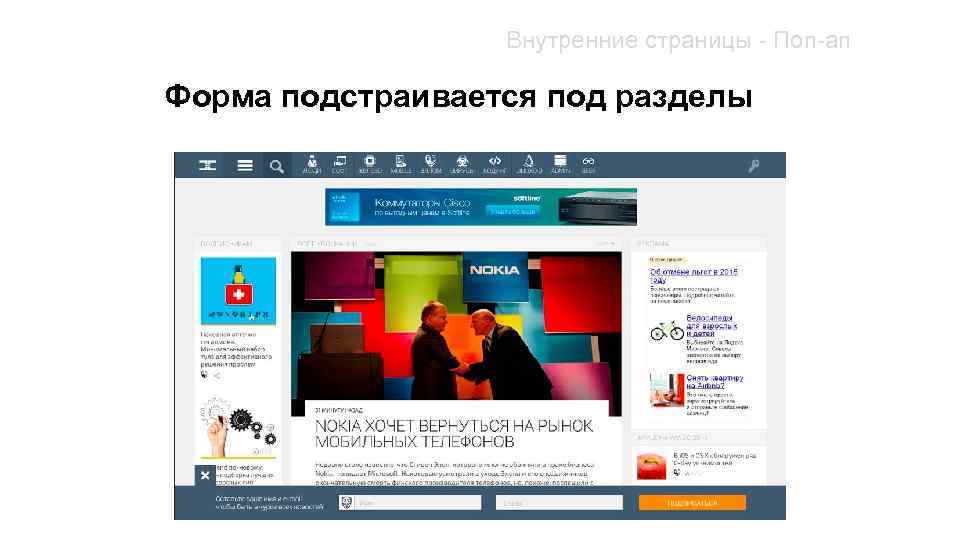Open the telephone handset icon section

[x=431, y=164]
